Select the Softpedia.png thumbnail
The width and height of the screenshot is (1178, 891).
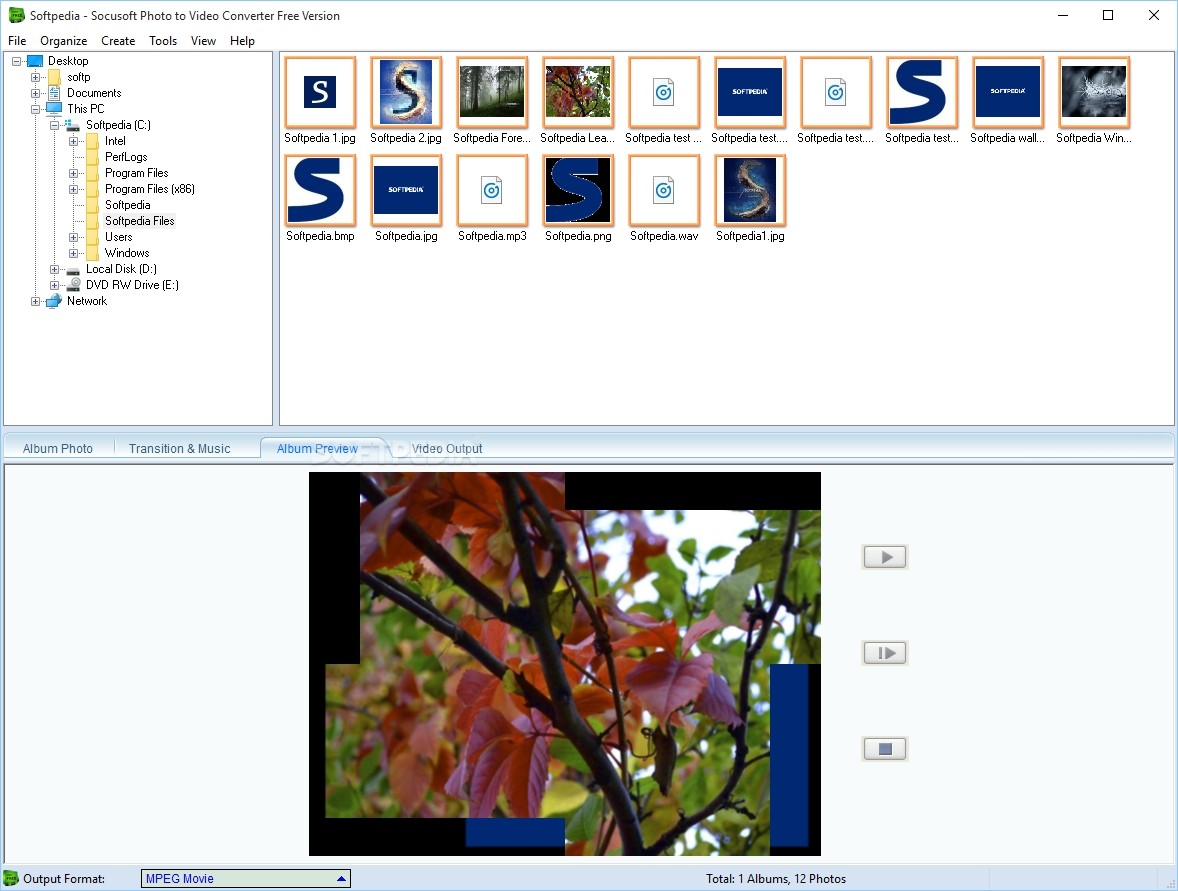tap(578, 190)
